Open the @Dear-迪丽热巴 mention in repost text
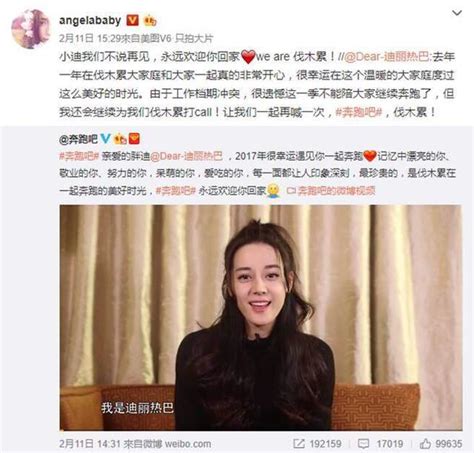The height and width of the screenshot is (453, 474). pyautogui.click(x=387, y=57)
